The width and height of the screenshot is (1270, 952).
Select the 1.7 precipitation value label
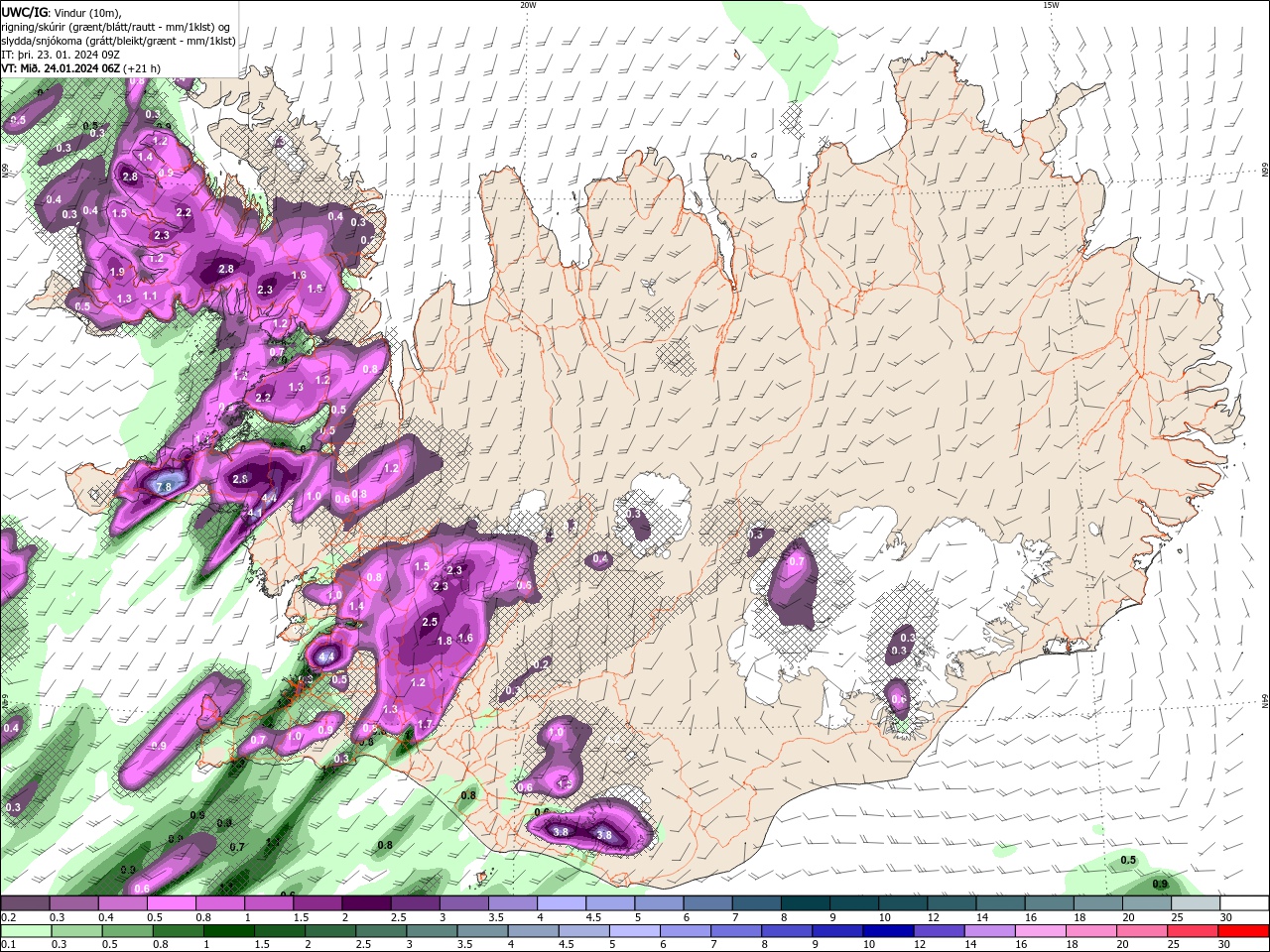coord(425,725)
